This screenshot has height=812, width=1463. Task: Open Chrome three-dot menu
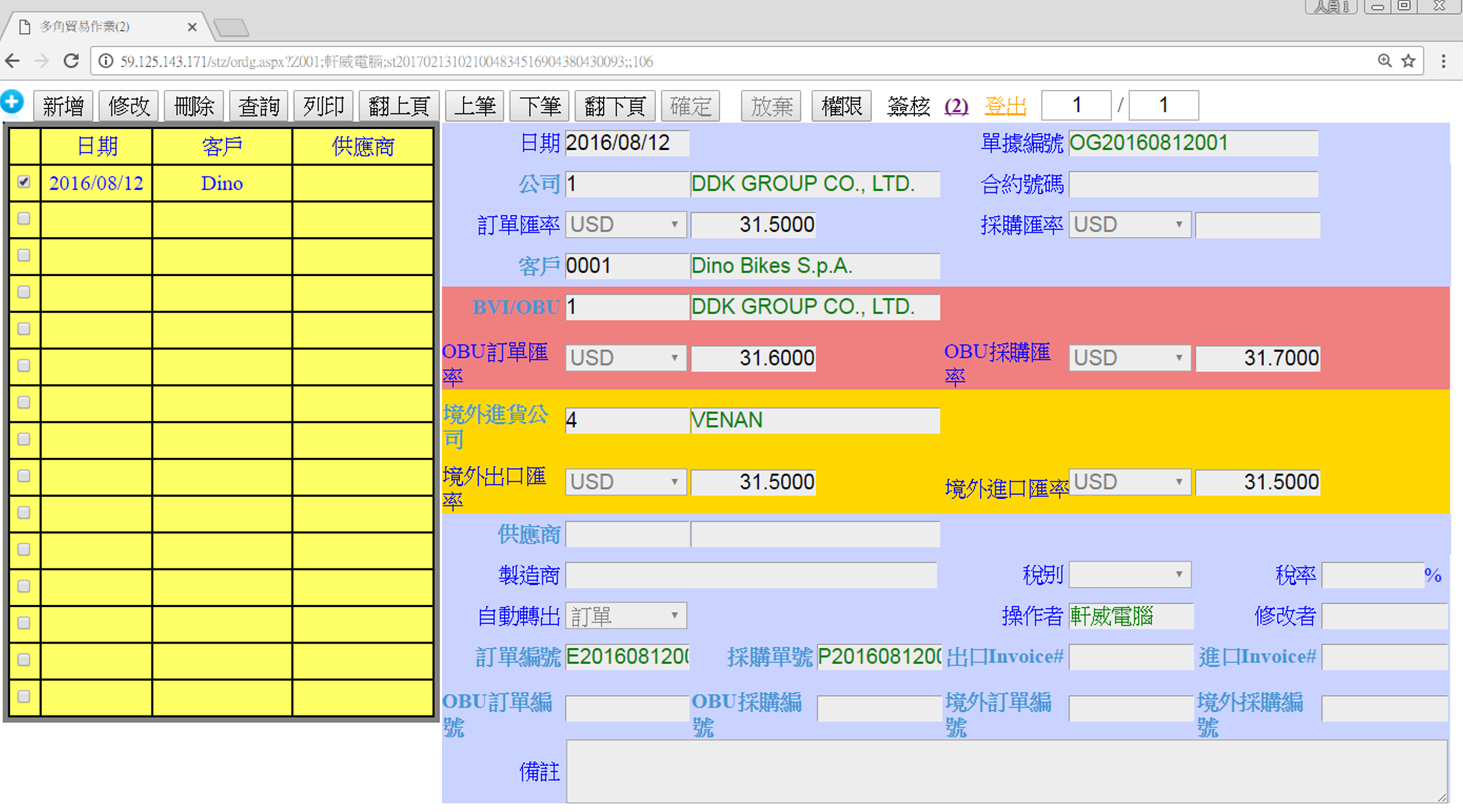[x=1443, y=61]
